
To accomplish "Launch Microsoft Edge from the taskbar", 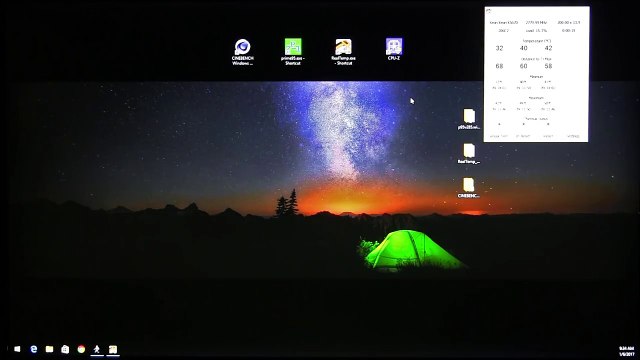I will [33, 349].
